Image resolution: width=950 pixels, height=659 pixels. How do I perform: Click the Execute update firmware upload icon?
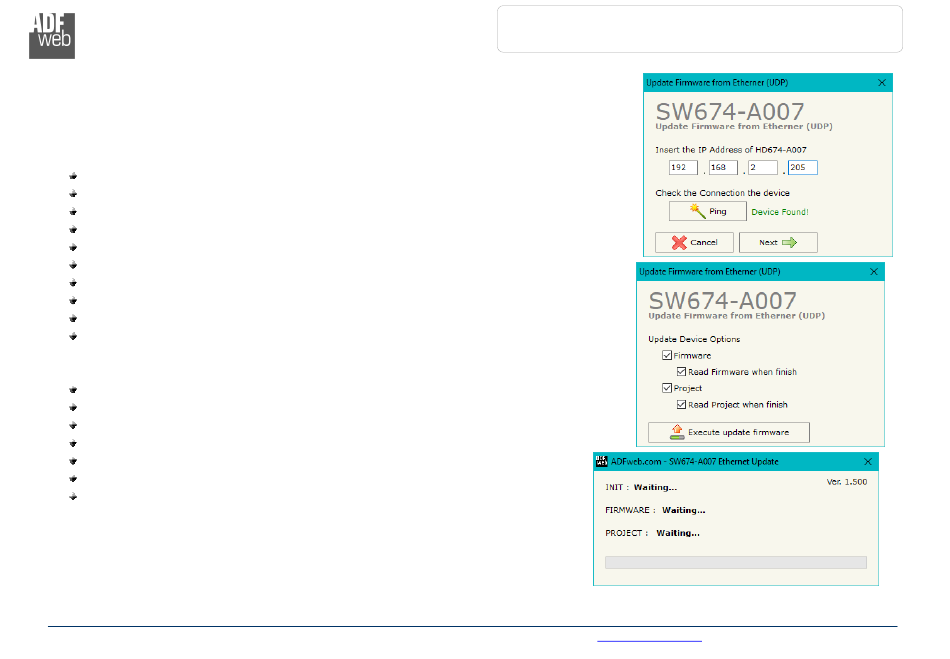(x=677, y=432)
